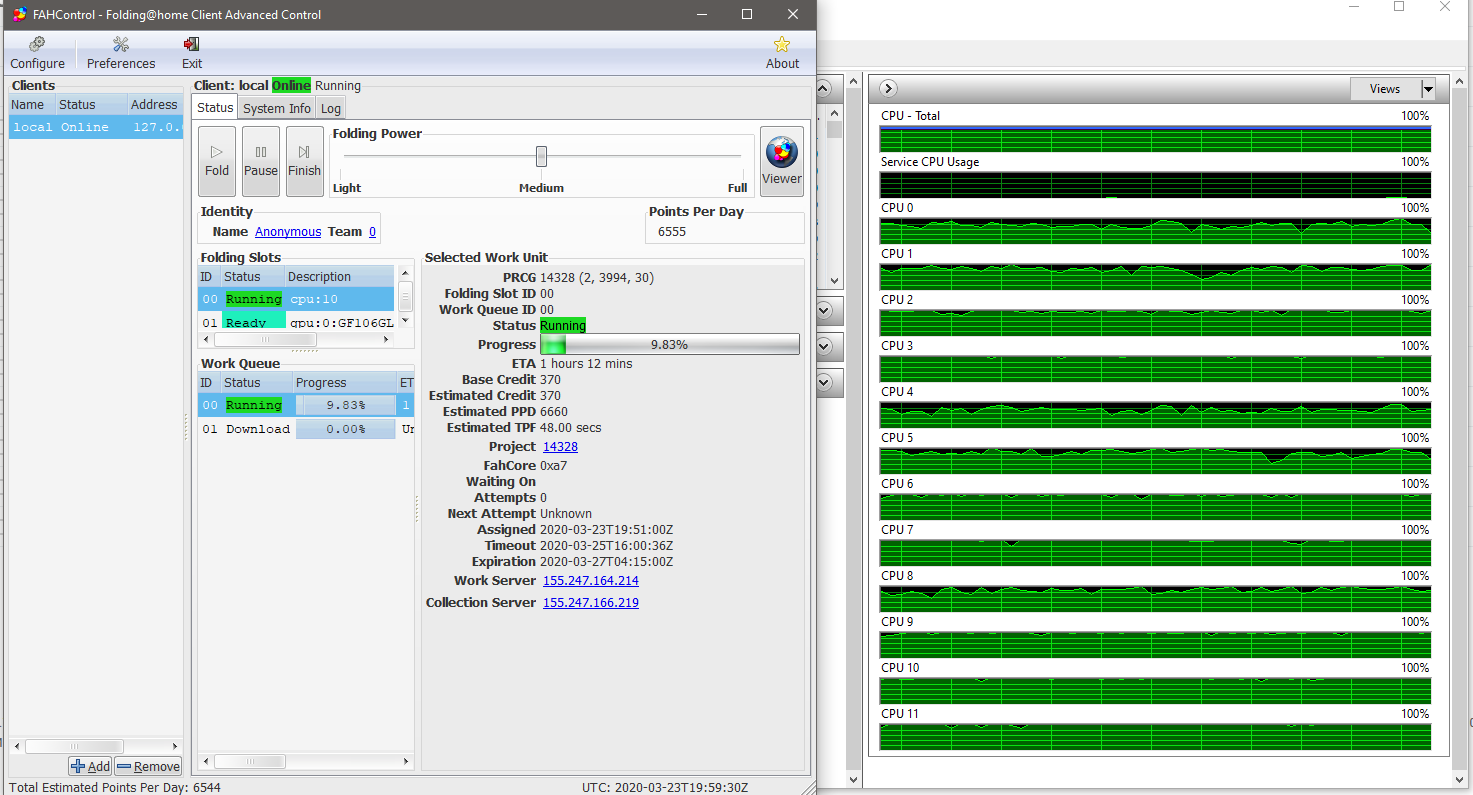Screen dimensions: 1473x795
Task: Add a new client
Action: (x=90, y=766)
